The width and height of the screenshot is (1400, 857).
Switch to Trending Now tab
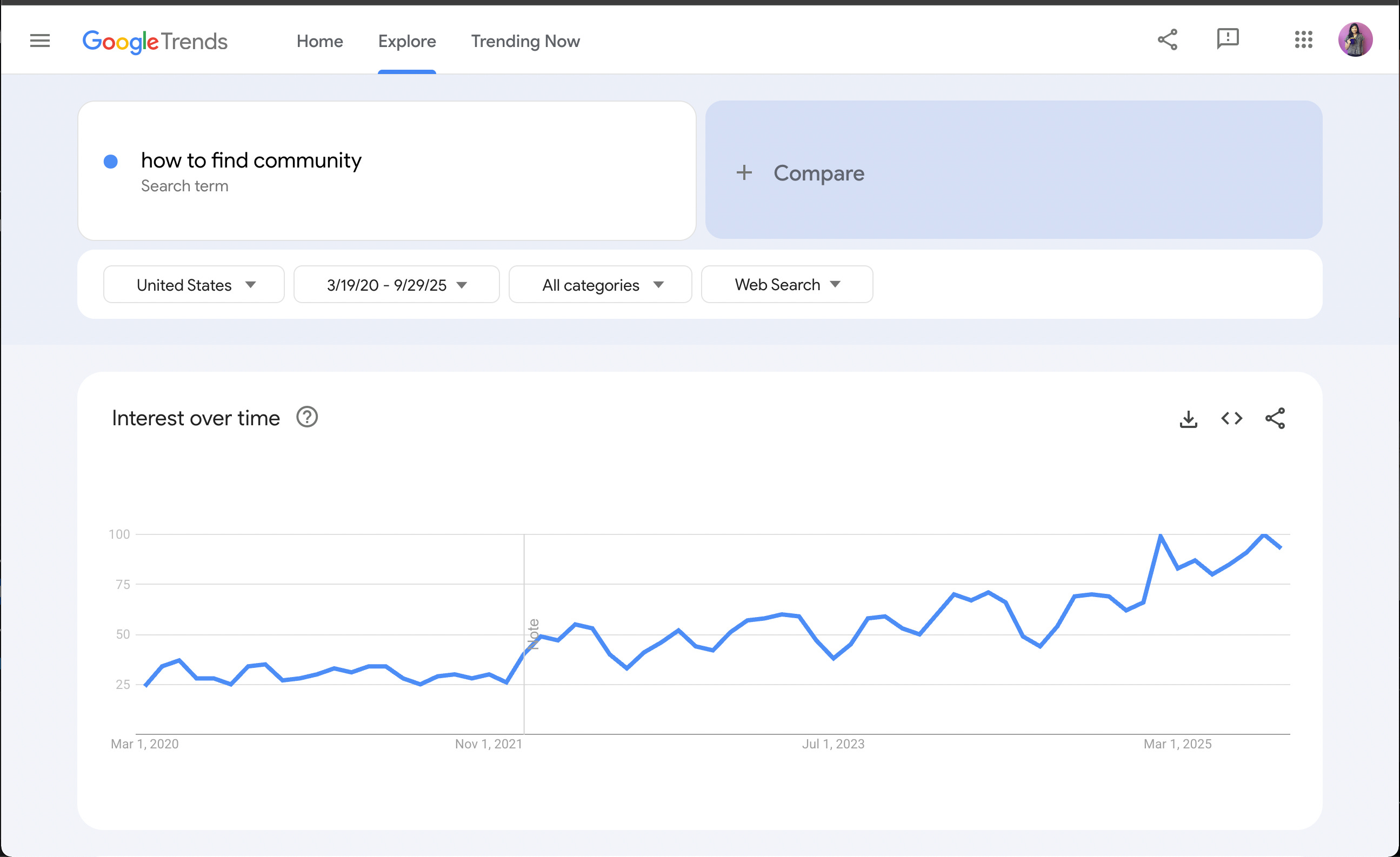pos(525,42)
